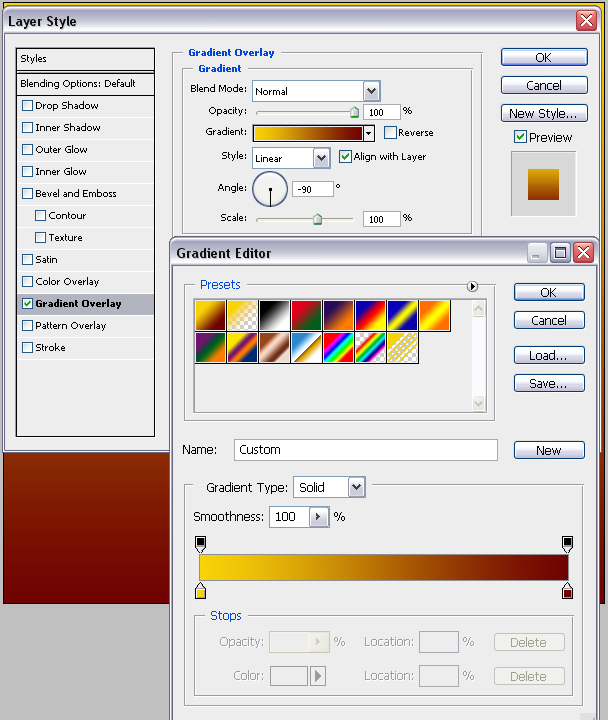Select the spectrum rainbow gradient preset
This screenshot has height=720, width=608.
(x=338, y=348)
